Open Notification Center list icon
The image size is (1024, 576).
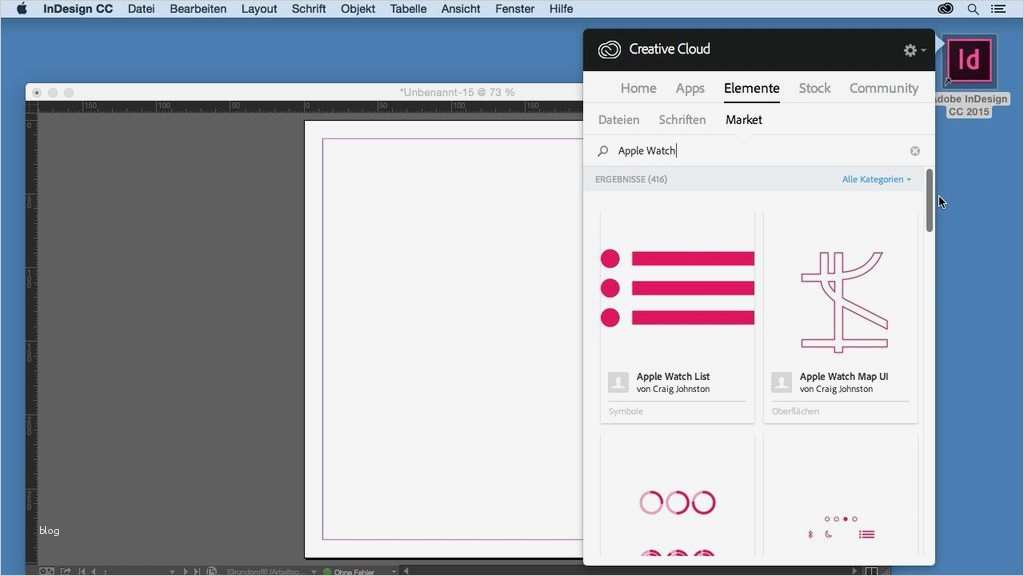click(999, 8)
